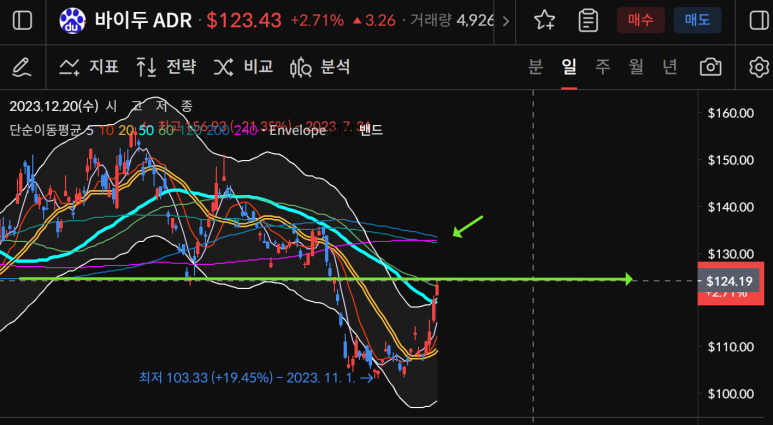Click the 거래량 volume label
This screenshot has width=773, height=425.
[431, 21]
